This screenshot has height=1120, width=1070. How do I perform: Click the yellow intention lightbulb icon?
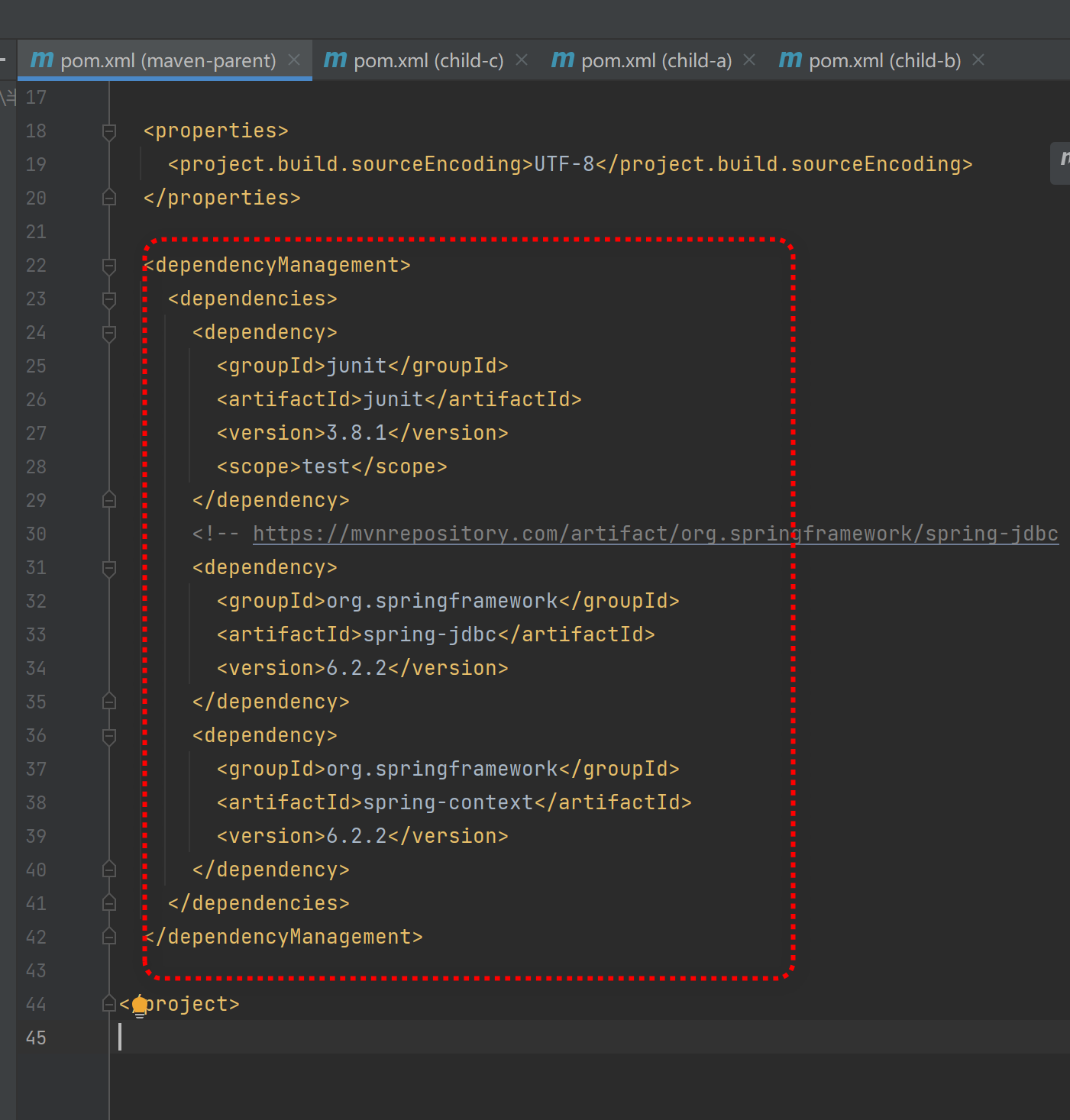coord(140,1006)
